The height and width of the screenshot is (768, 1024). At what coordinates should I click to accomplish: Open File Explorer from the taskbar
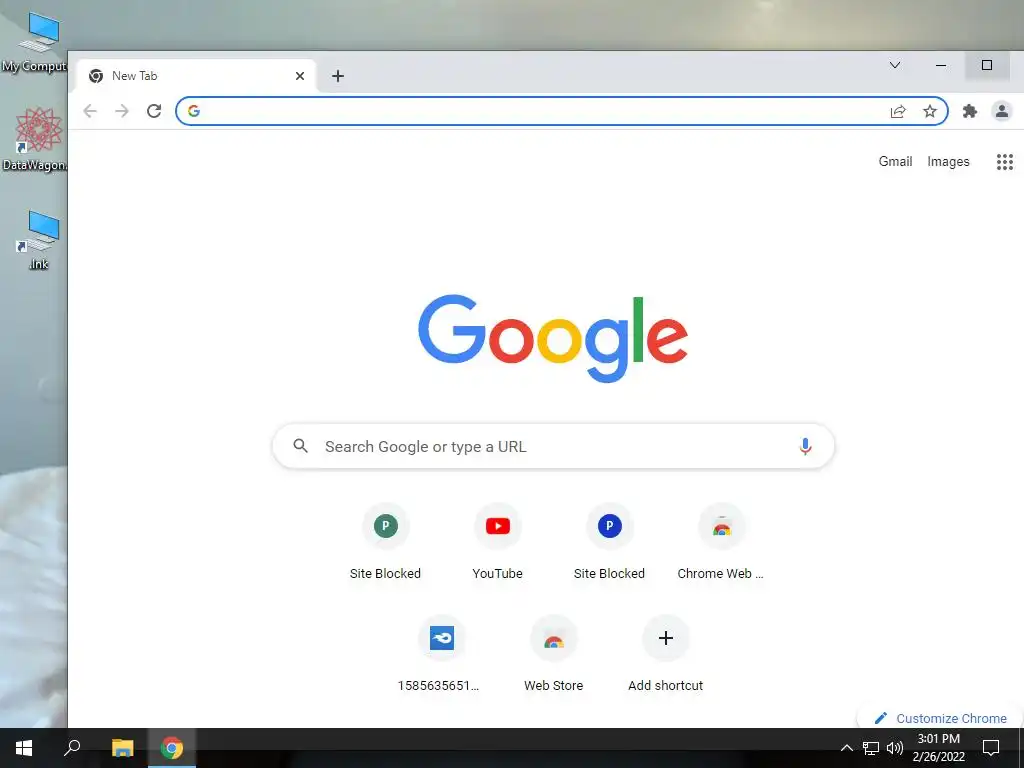[122, 748]
